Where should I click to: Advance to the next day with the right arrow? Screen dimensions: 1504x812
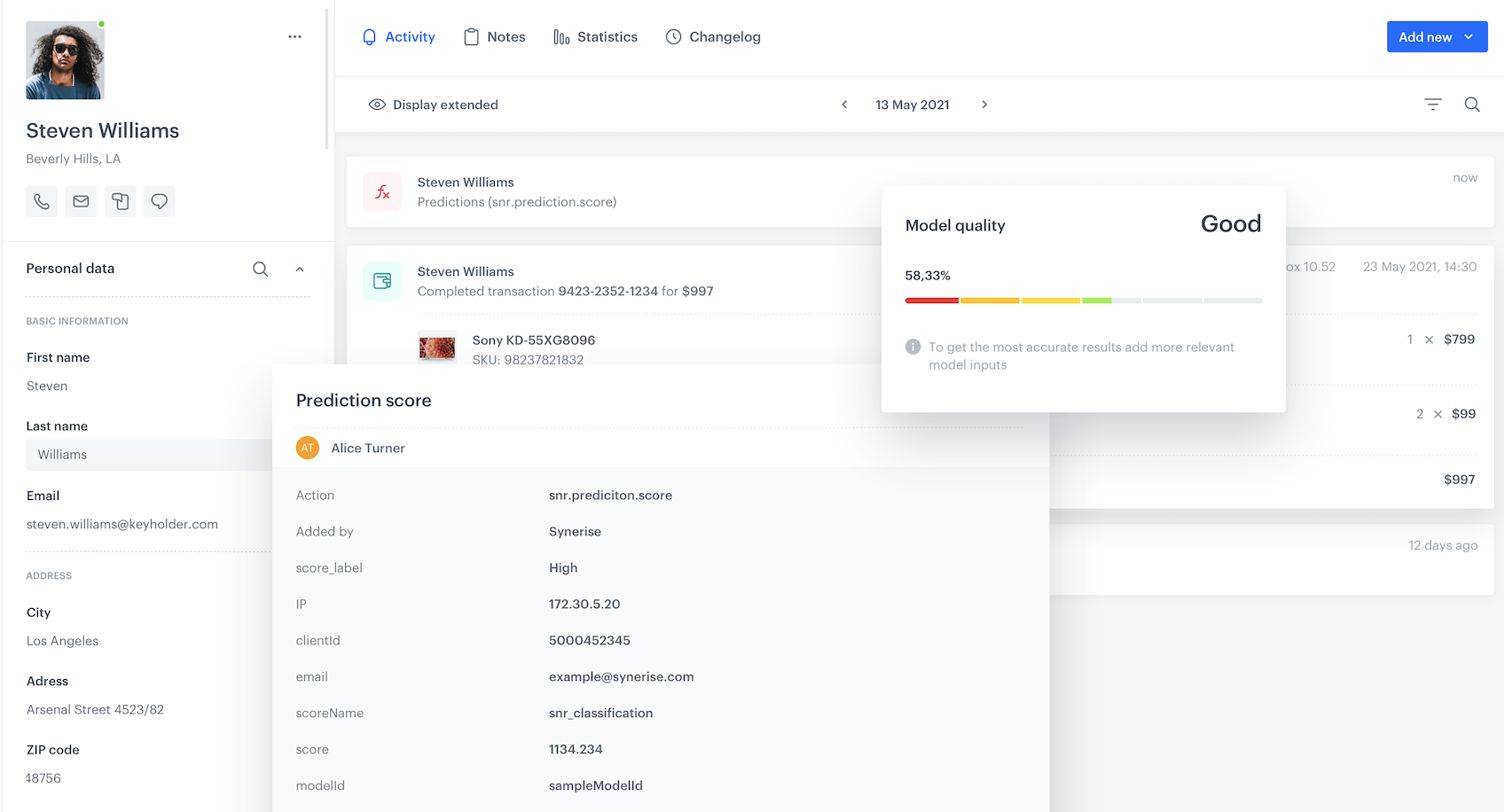984,104
